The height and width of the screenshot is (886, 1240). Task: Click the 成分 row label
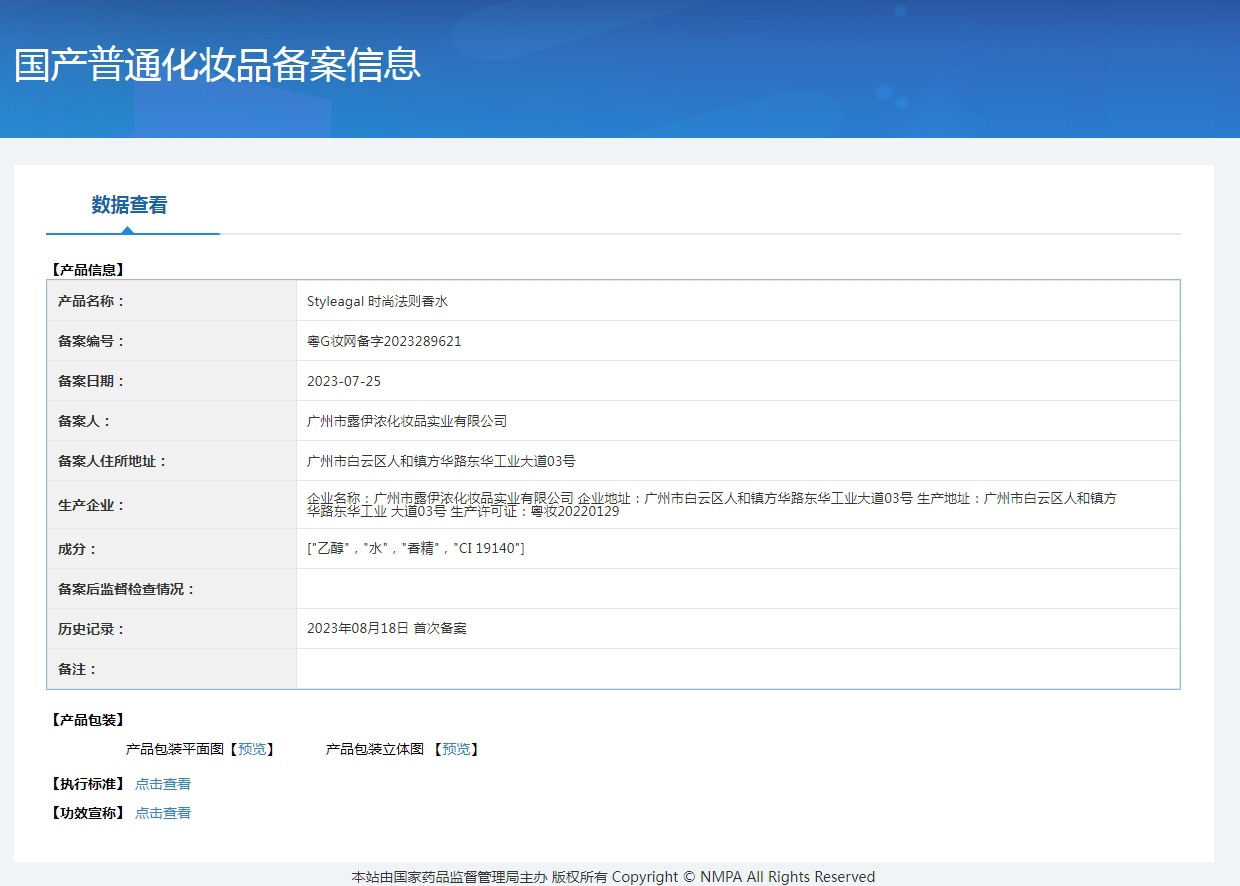click(x=78, y=549)
